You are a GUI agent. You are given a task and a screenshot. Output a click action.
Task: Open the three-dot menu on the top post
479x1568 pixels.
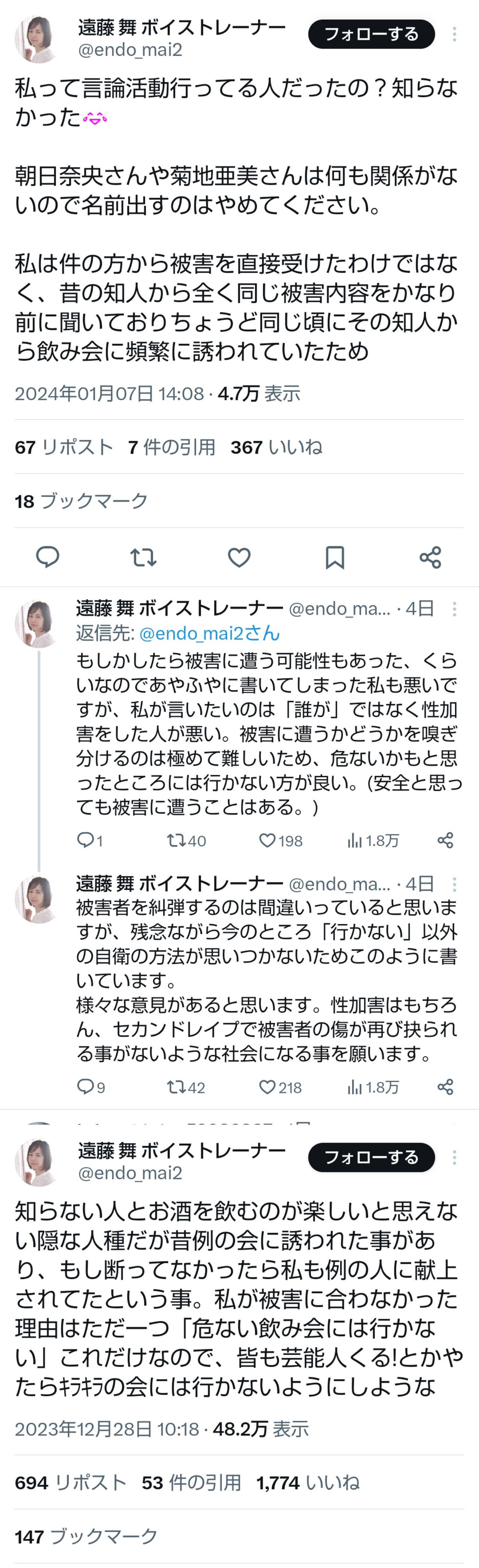pos(454,35)
